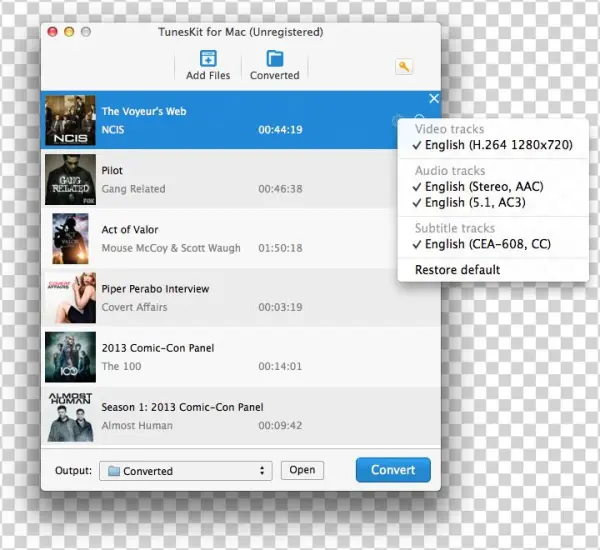Click the Act of Valor title
The height and width of the screenshot is (550, 600).
pos(130,230)
